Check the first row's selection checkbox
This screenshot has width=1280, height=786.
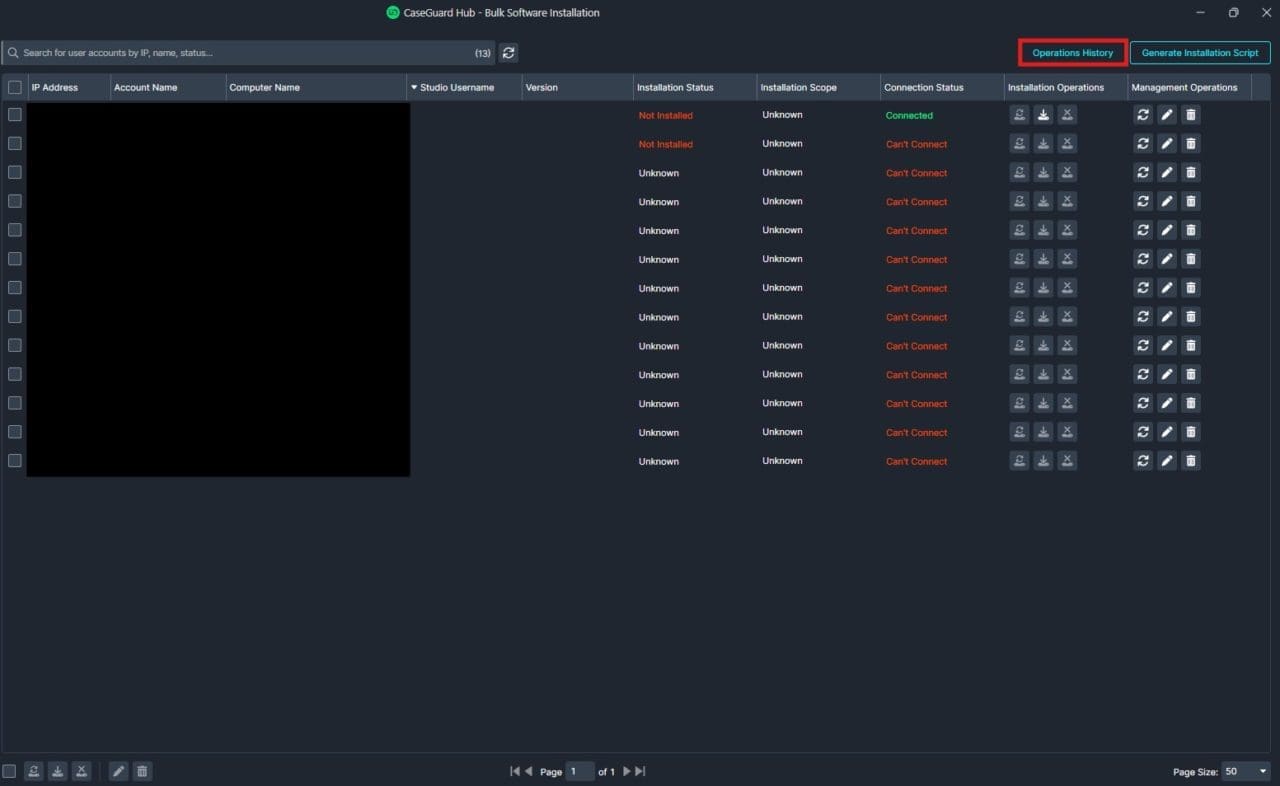pyautogui.click(x=15, y=115)
